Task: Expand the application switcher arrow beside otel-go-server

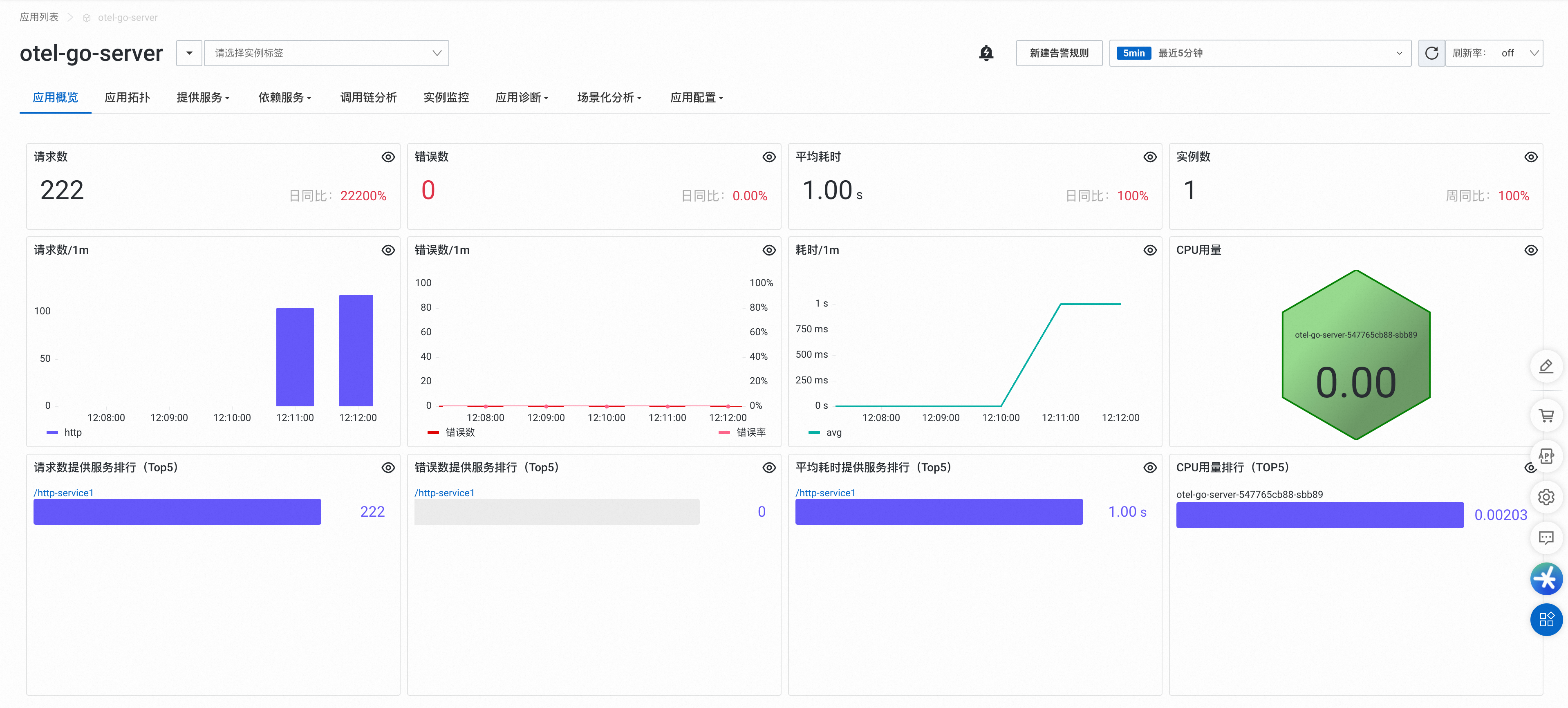Action: pos(189,53)
